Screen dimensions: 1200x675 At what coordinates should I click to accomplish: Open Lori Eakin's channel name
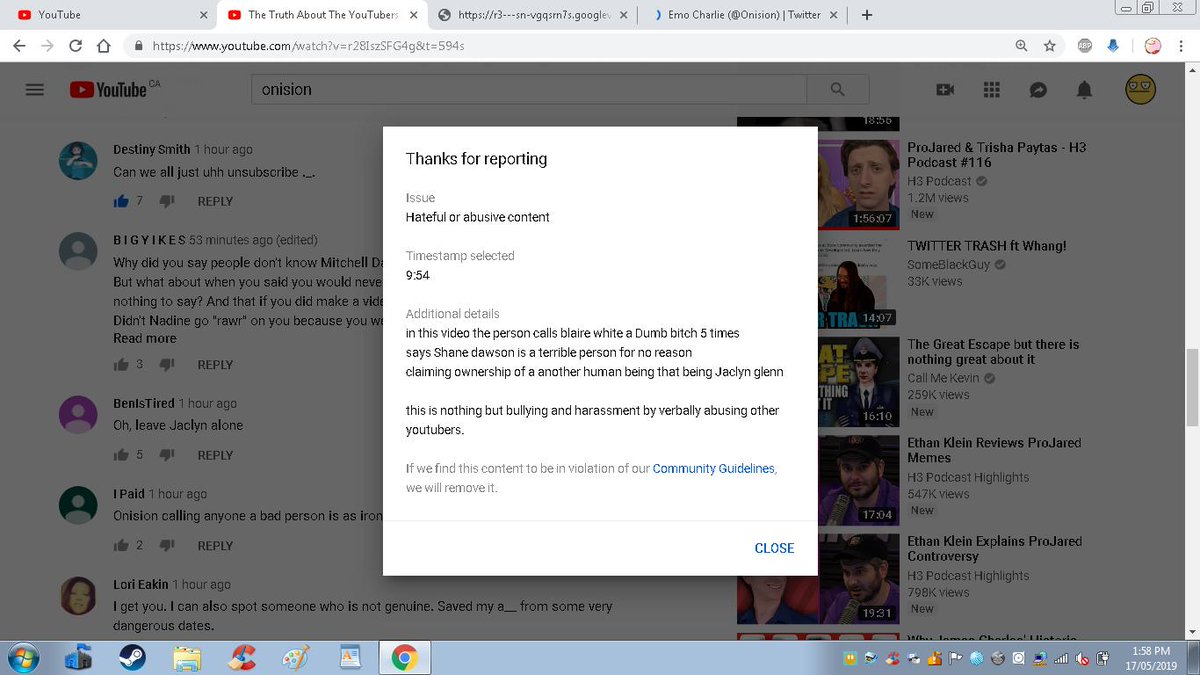point(140,584)
